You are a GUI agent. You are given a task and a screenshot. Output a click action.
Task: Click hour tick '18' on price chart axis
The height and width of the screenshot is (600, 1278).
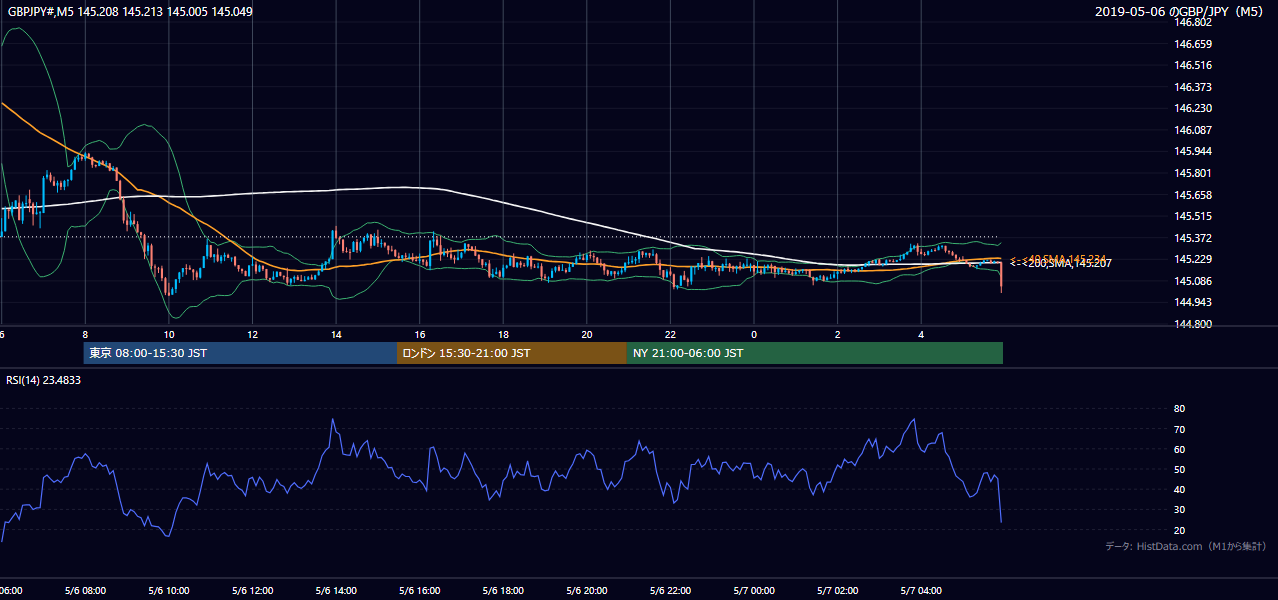(x=503, y=334)
